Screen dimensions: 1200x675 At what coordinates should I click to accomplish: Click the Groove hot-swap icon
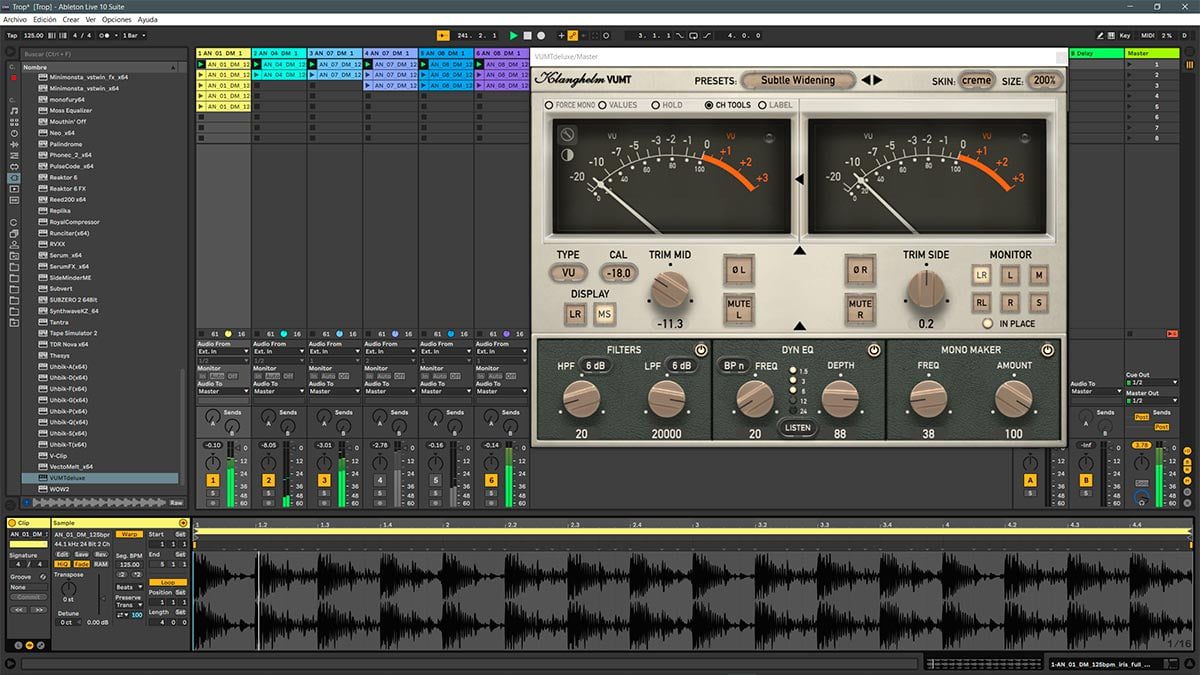43,577
